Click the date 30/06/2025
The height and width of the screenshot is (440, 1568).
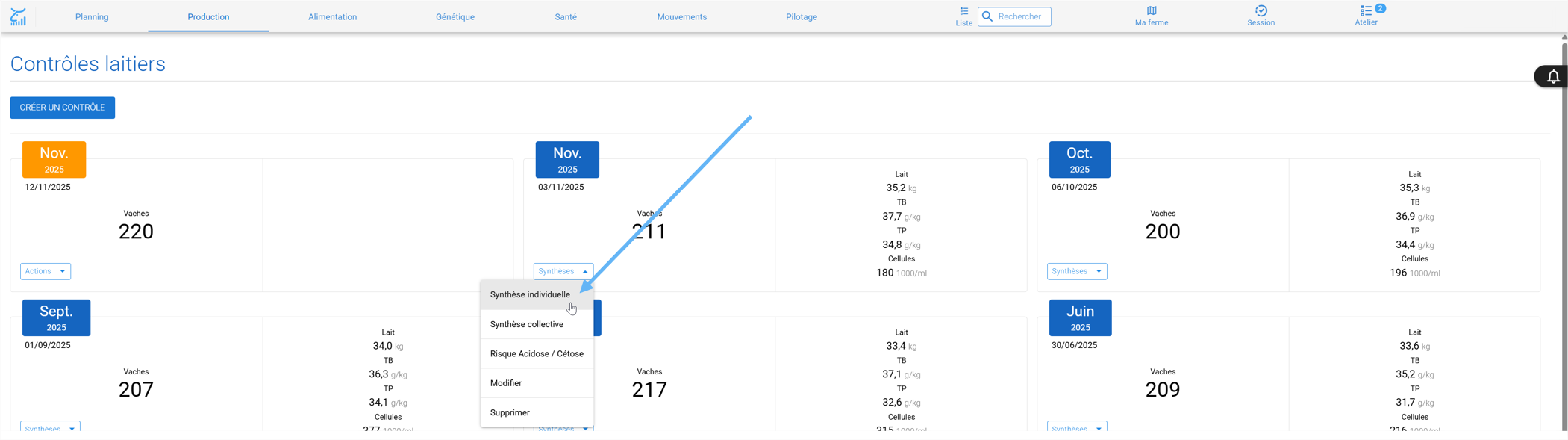coord(1075,345)
